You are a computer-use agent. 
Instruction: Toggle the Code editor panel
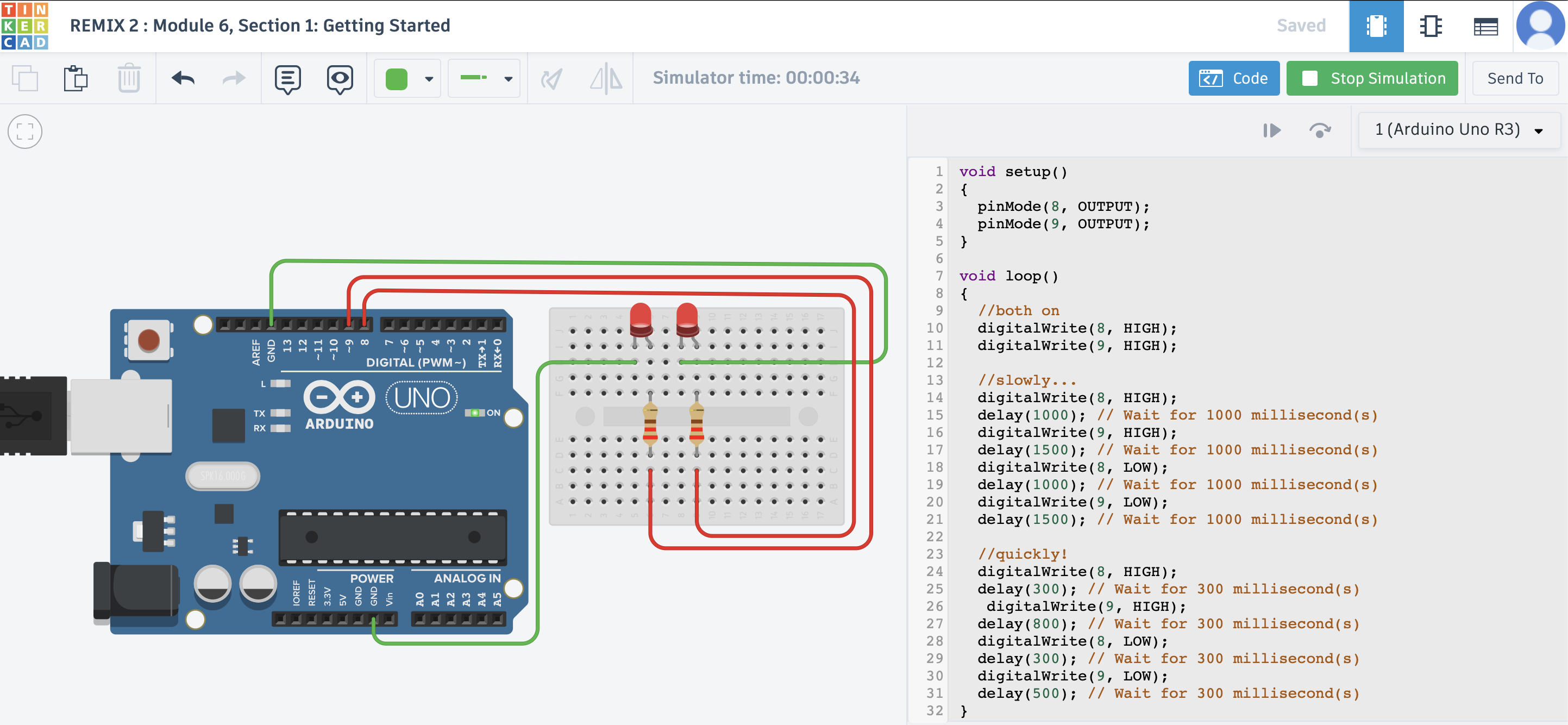(x=1233, y=78)
